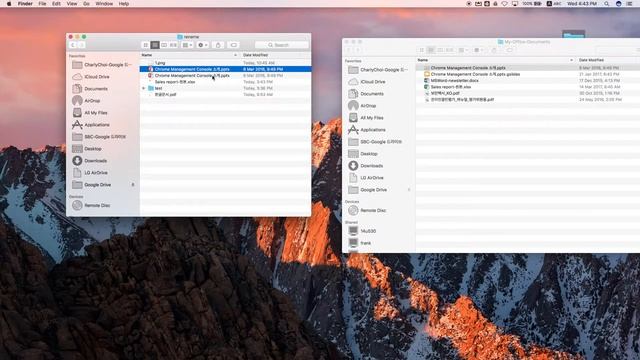Open Spotlight search in menu bar
The width and height of the screenshot is (640, 360).
[607, 4]
